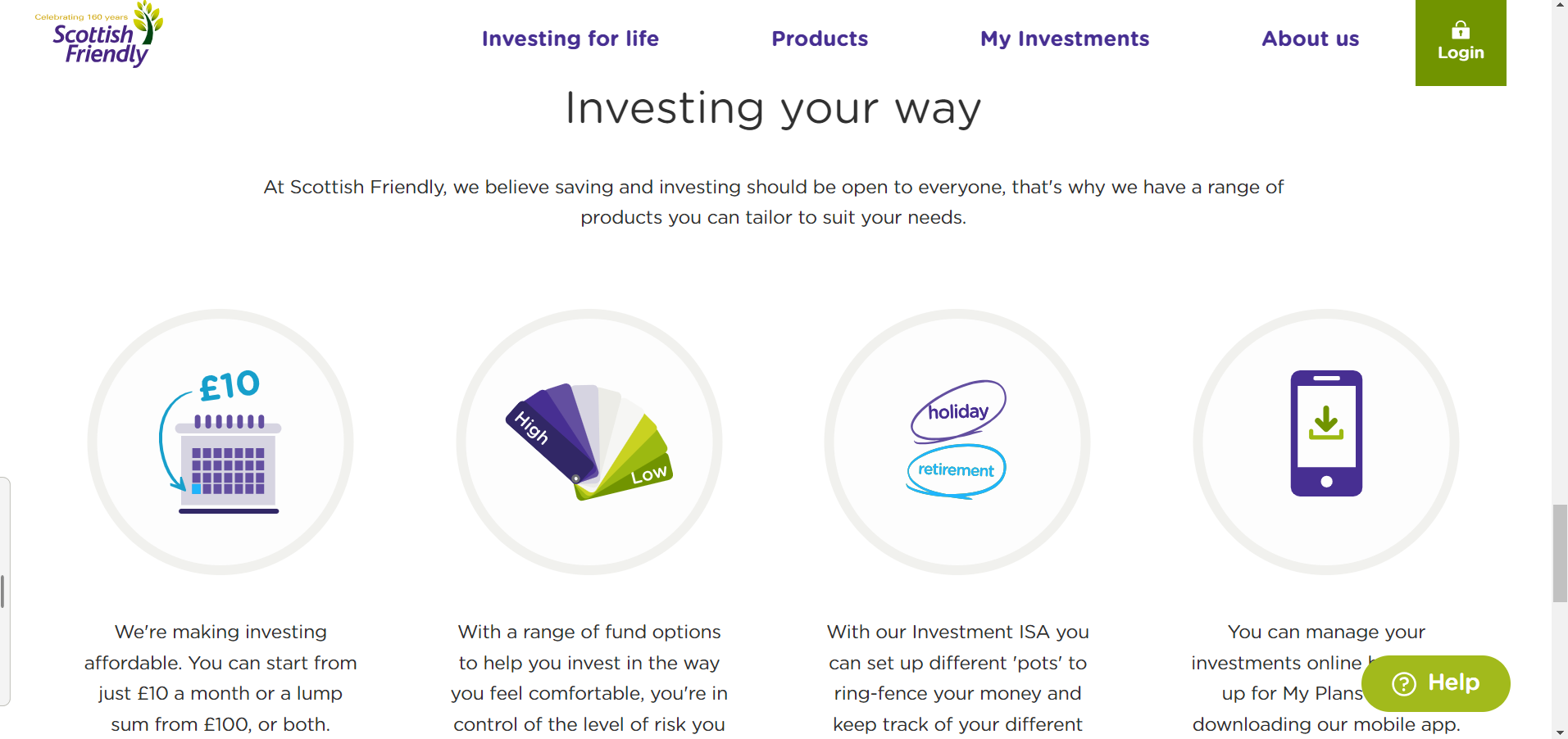Open the Products menu
The height and width of the screenshot is (739, 1568).
tap(820, 39)
